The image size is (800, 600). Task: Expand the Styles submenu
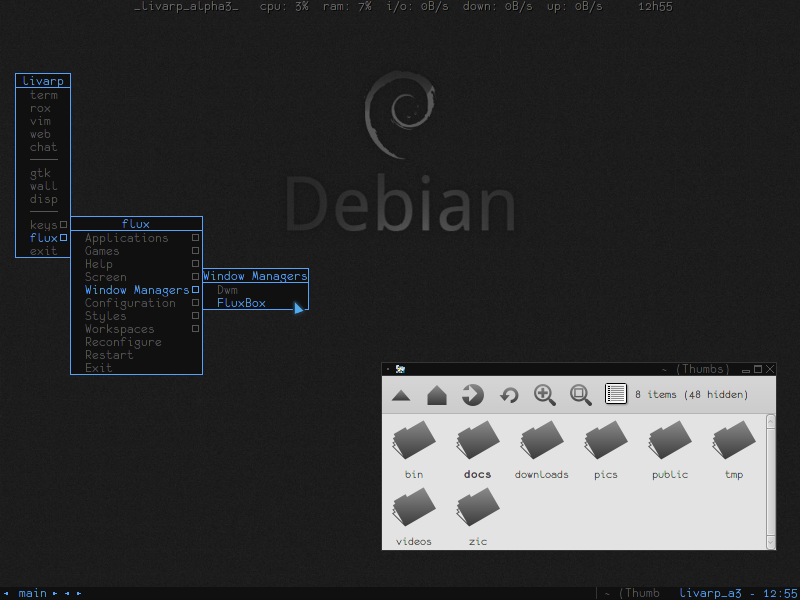[x=195, y=316]
